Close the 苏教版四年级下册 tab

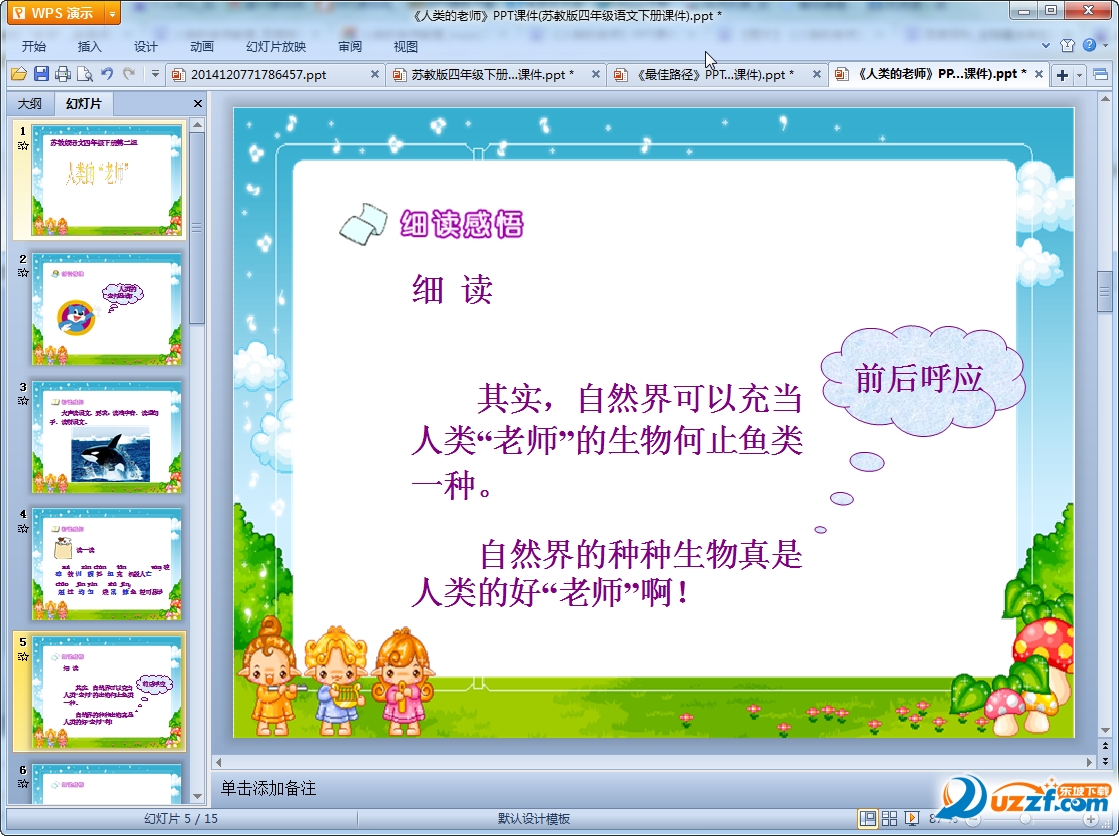point(596,74)
